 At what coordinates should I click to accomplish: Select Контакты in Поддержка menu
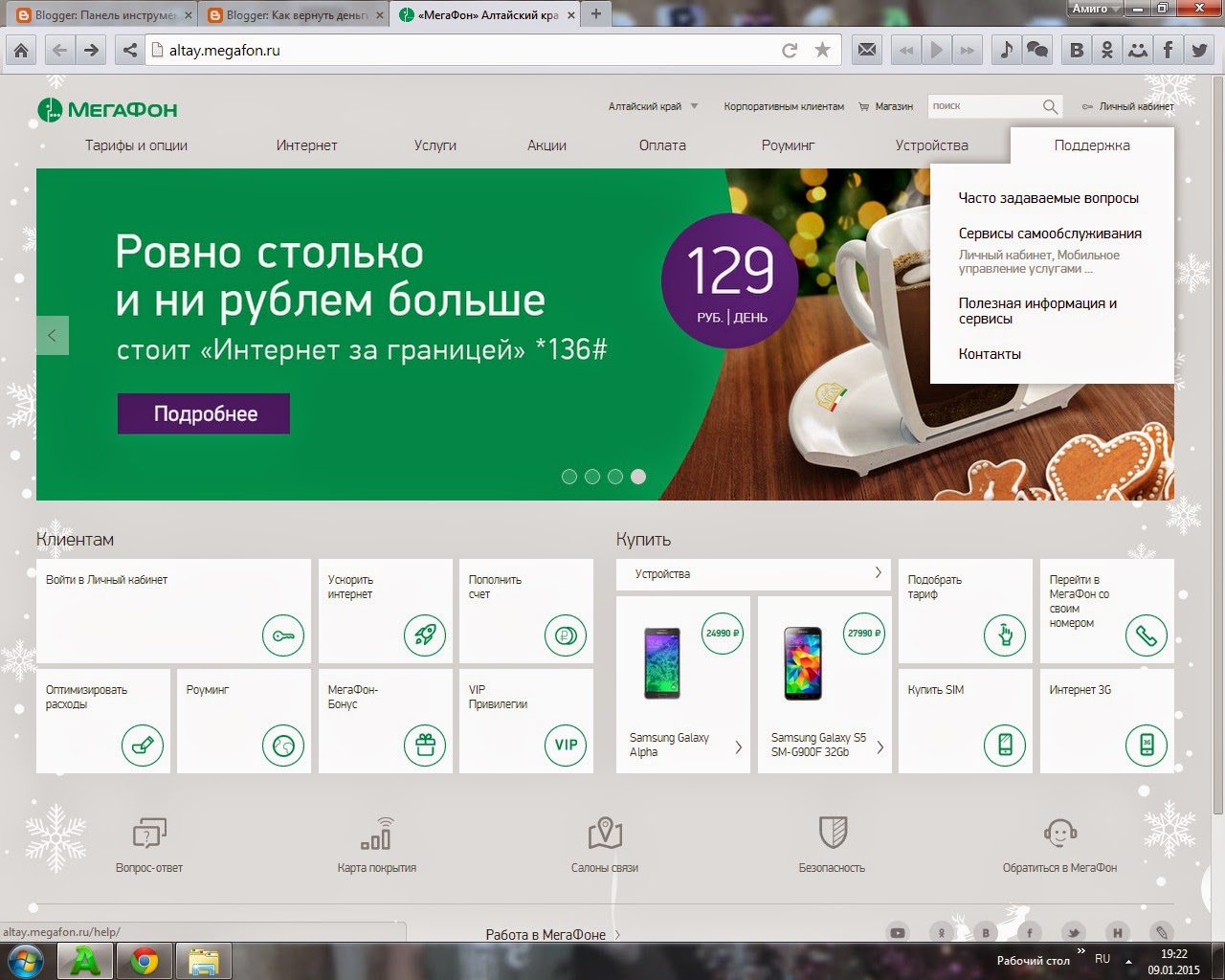coord(990,354)
